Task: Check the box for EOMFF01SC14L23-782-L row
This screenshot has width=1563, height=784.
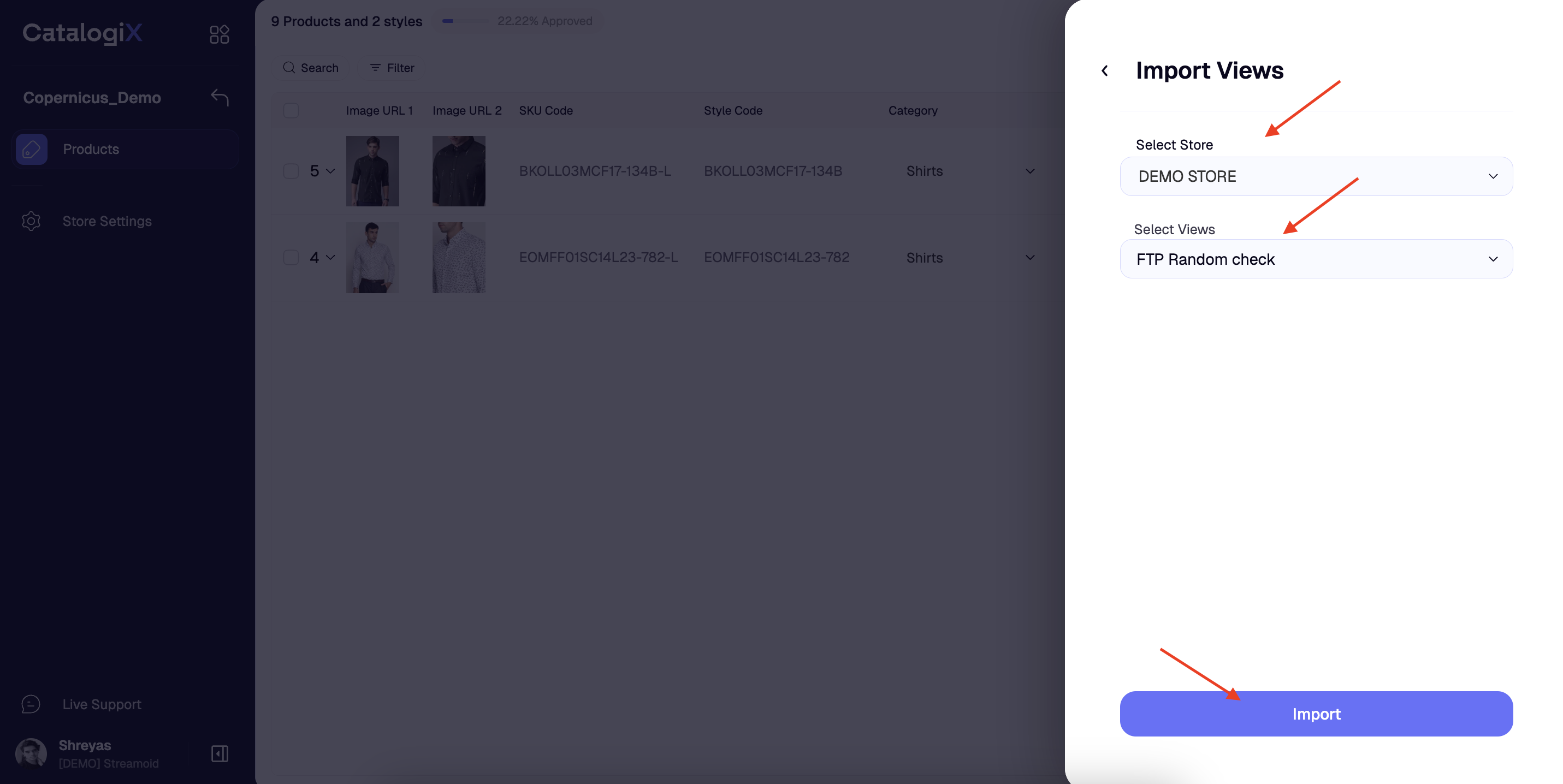Action: (291, 257)
